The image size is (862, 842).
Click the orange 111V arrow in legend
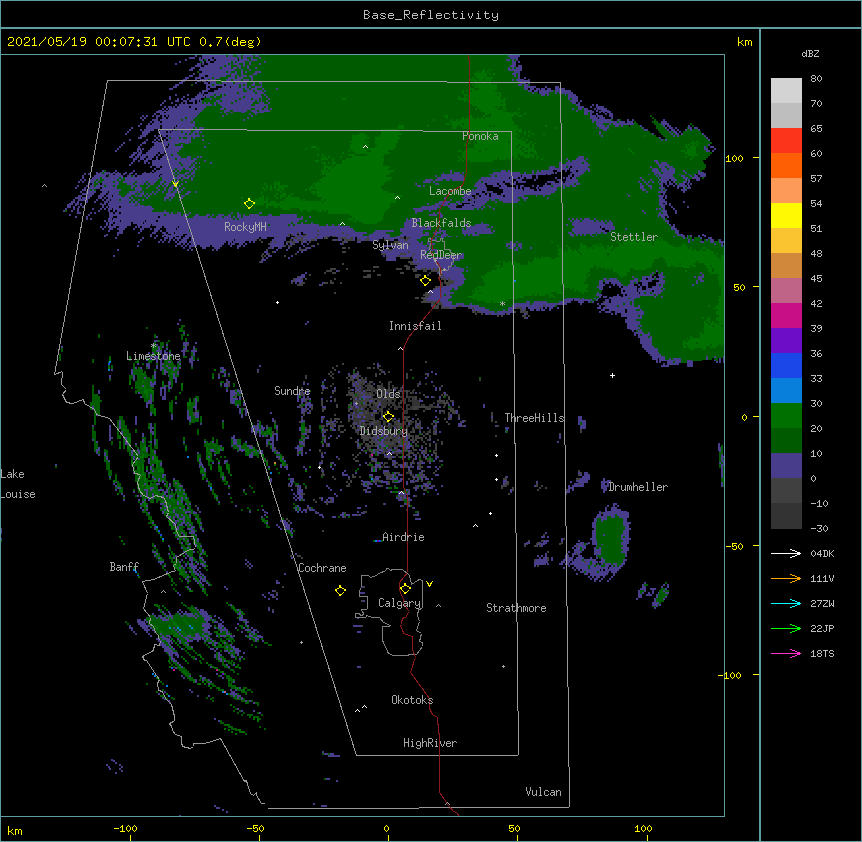pos(786,578)
